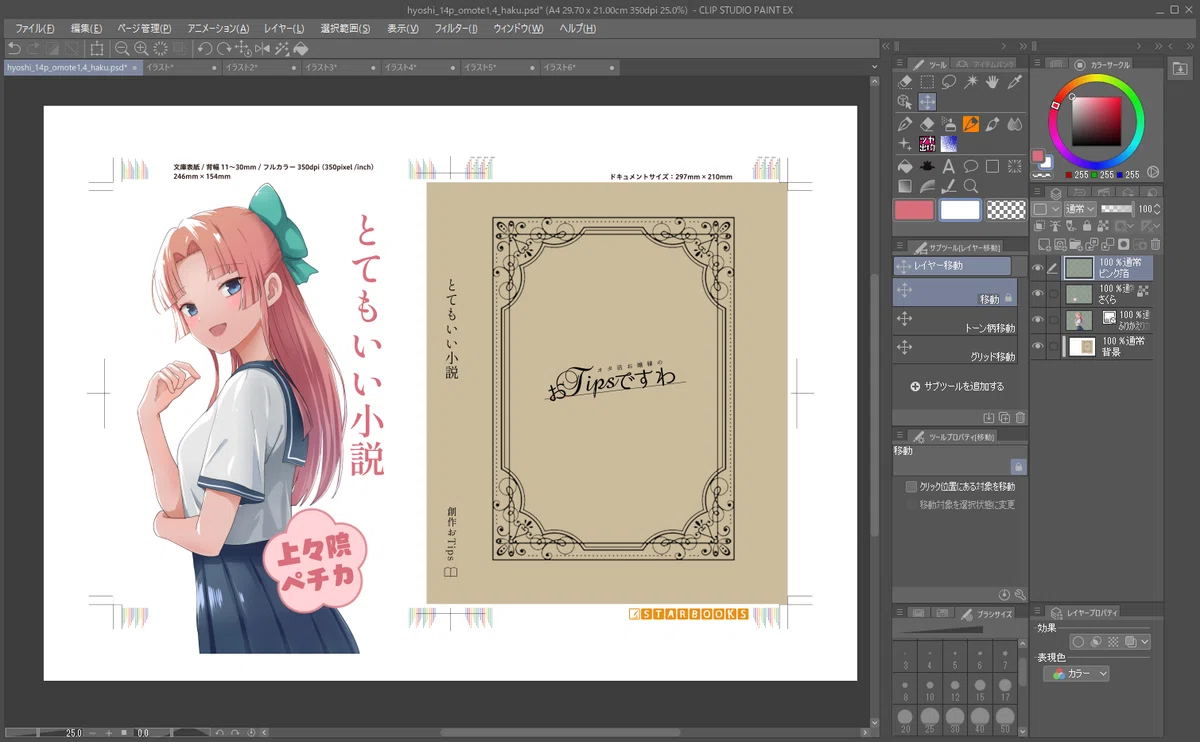Open the sub tool palette hamburger menu
The height and width of the screenshot is (742, 1200).
[899, 246]
